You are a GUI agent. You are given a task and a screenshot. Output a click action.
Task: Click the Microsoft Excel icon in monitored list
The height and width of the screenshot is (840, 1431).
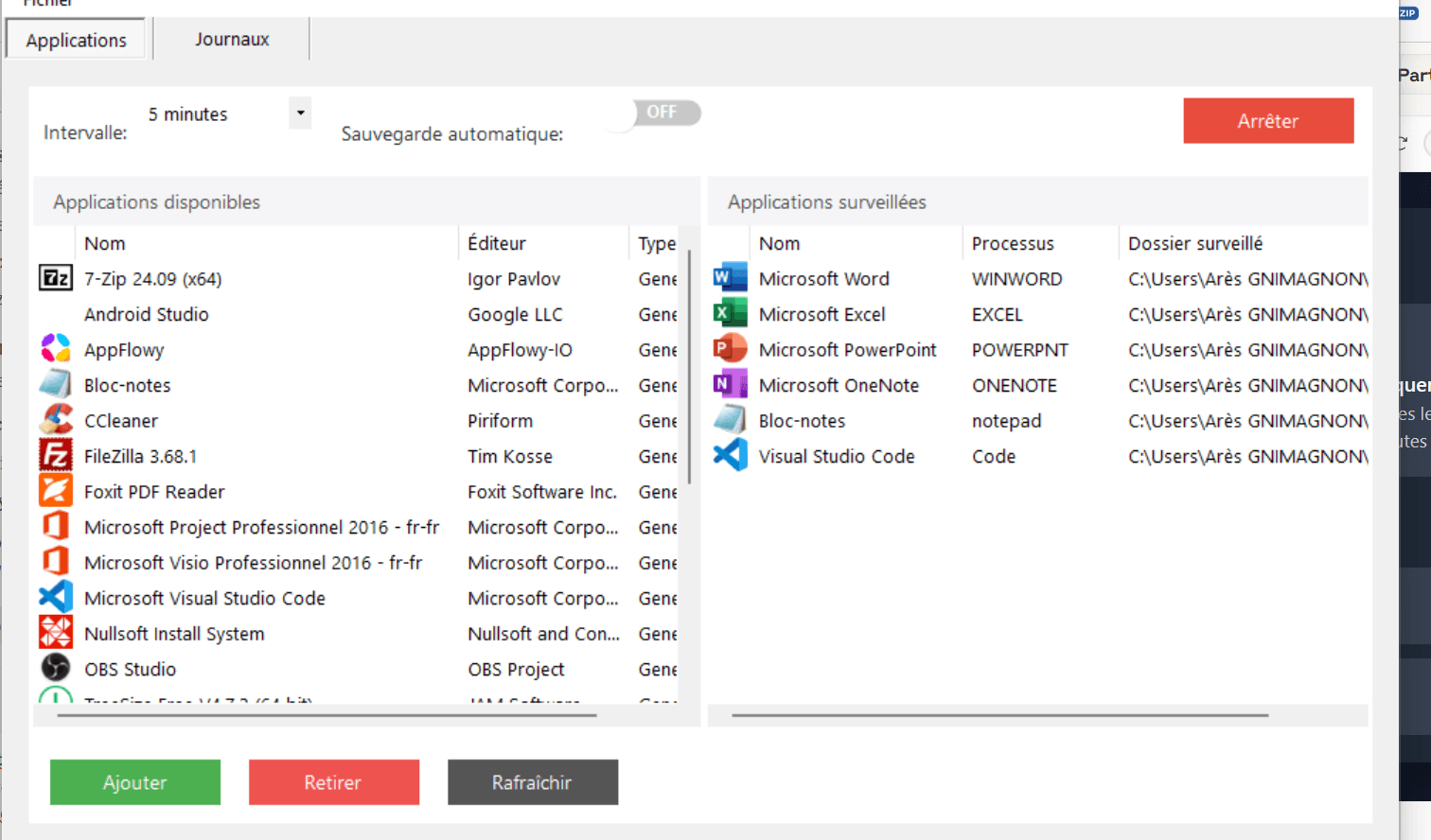[x=730, y=313]
